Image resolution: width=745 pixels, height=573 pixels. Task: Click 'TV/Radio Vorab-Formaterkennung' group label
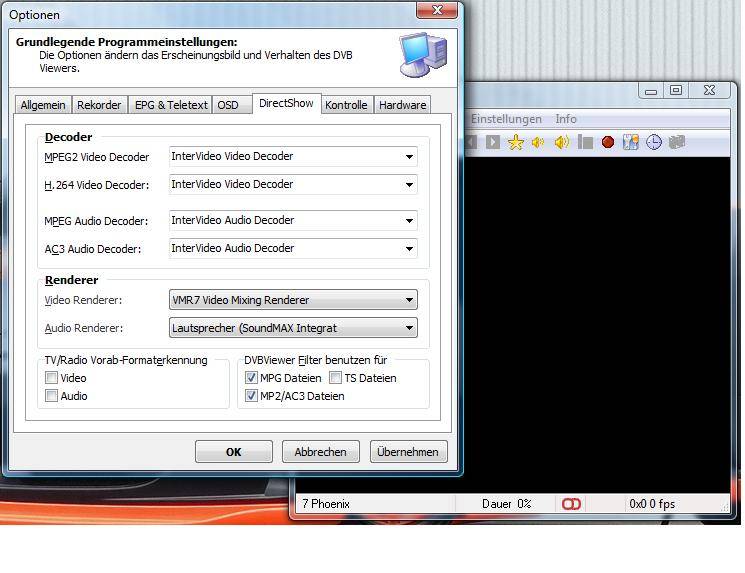126,360
